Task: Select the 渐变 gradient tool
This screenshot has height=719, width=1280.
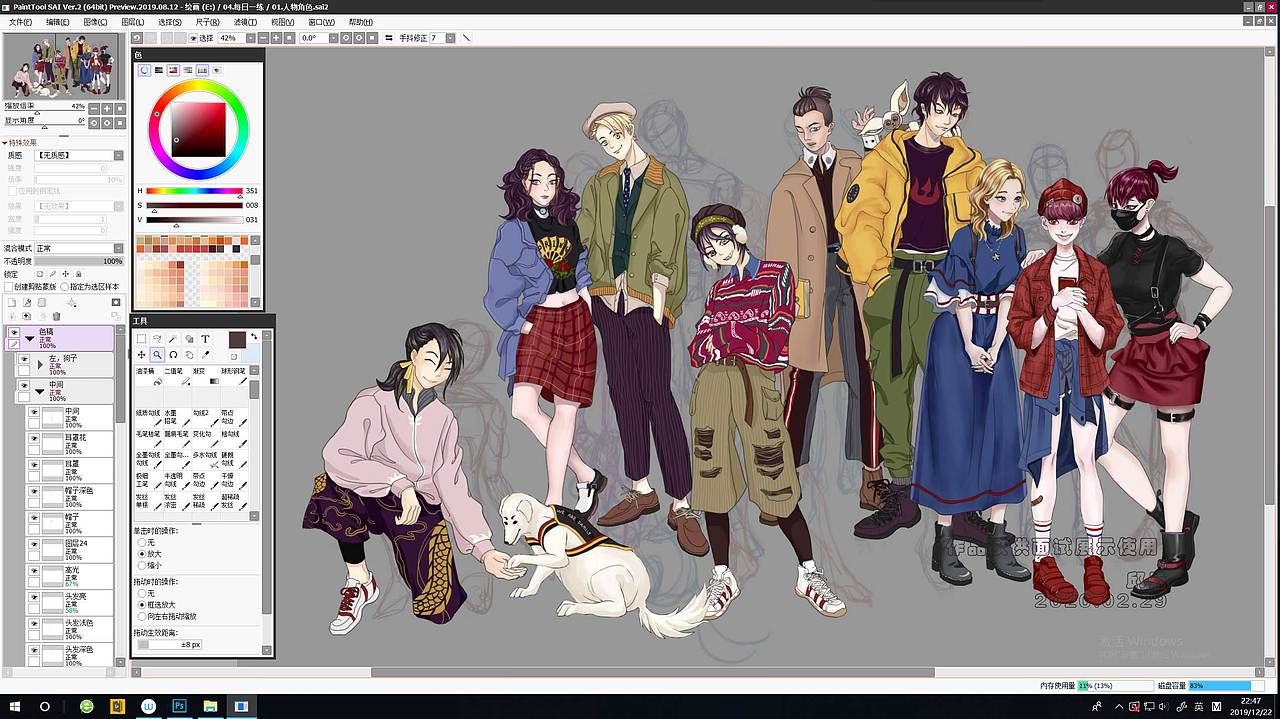Action: 205,377
